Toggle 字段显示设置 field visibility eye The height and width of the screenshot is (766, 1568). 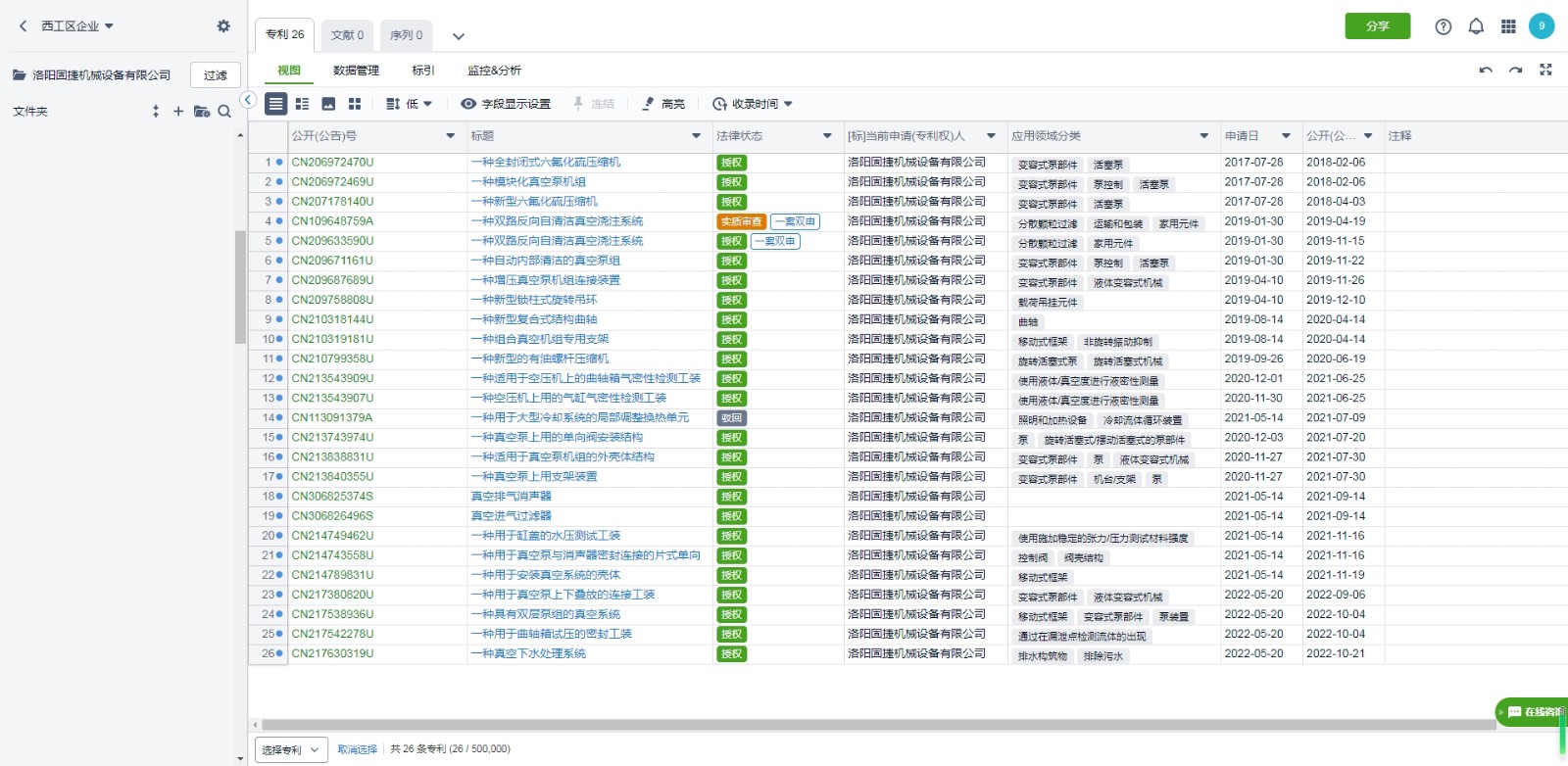click(468, 104)
